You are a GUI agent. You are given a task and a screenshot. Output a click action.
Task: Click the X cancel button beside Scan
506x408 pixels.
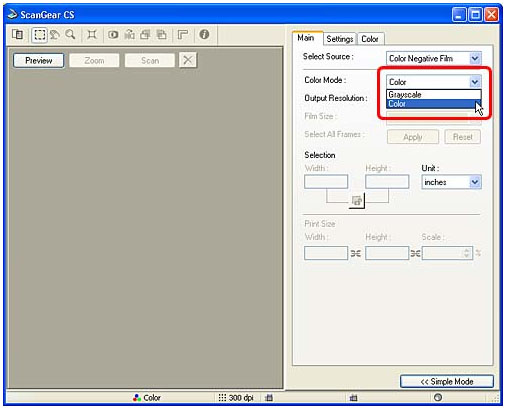pyautogui.click(x=188, y=60)
